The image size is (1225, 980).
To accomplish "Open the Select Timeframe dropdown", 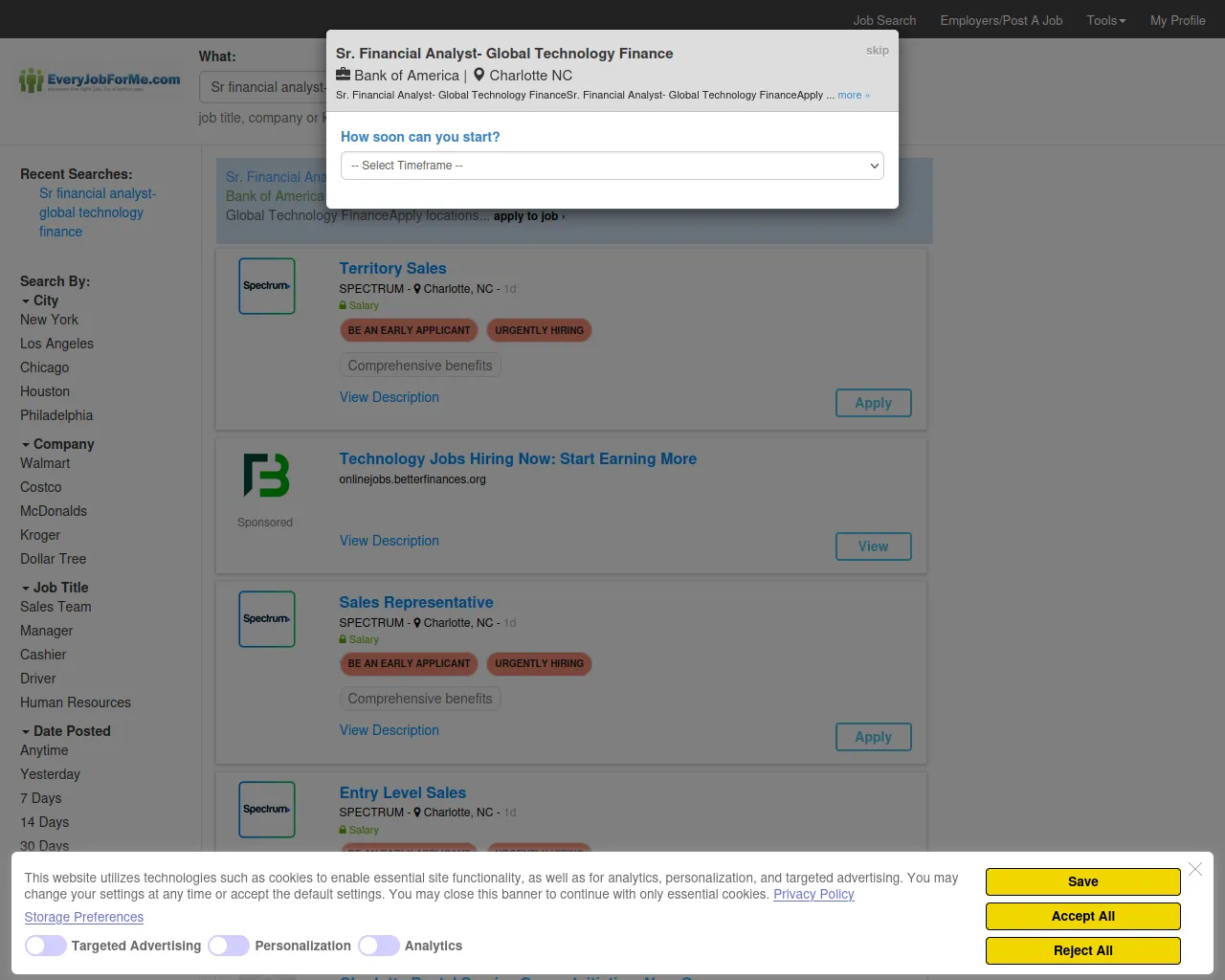I will (x=612, y=166).
